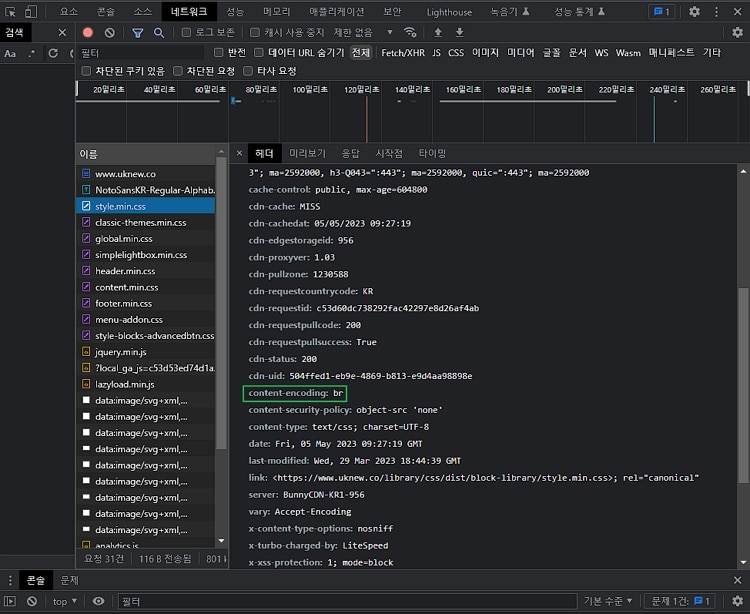750x614 pixels.
Task: Click the network 필터 input field
Action: point(142,53)
